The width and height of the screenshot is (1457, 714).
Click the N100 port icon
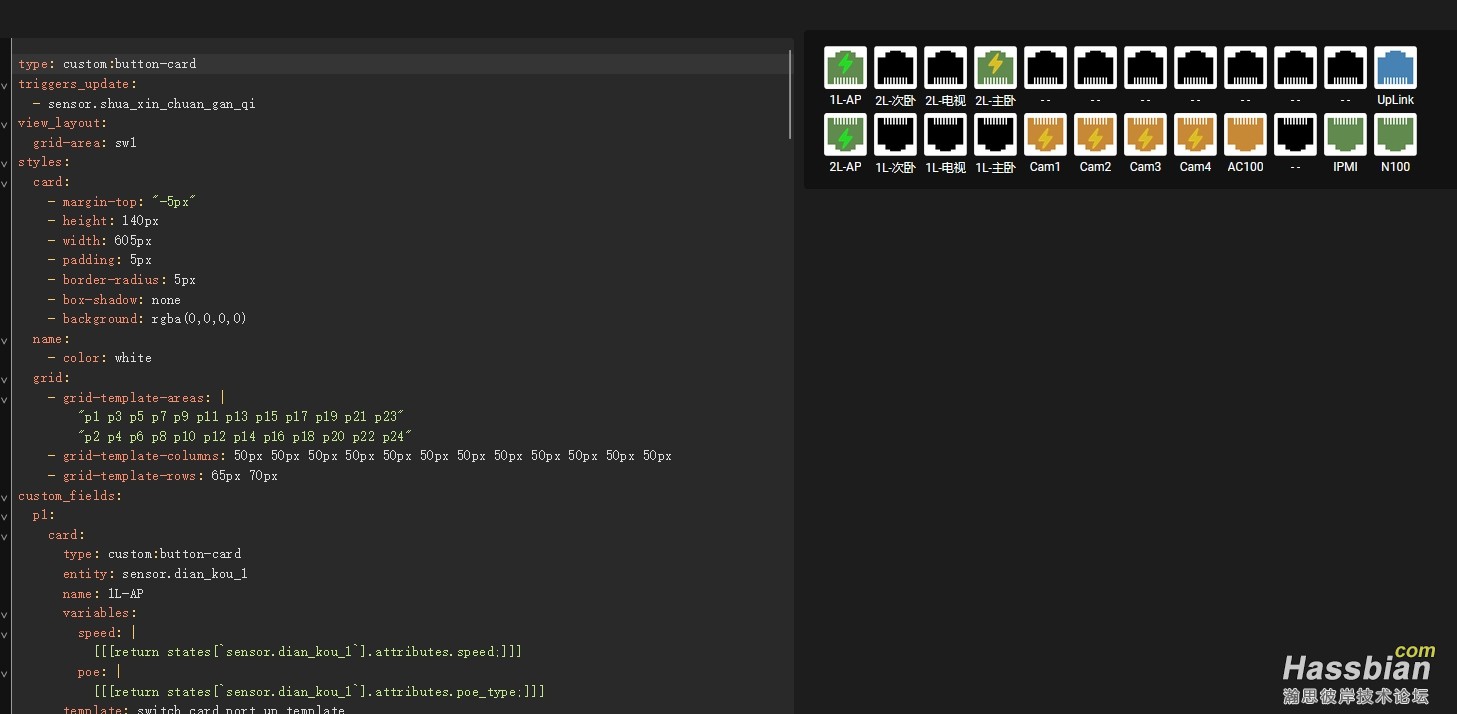pos(1395,135)
